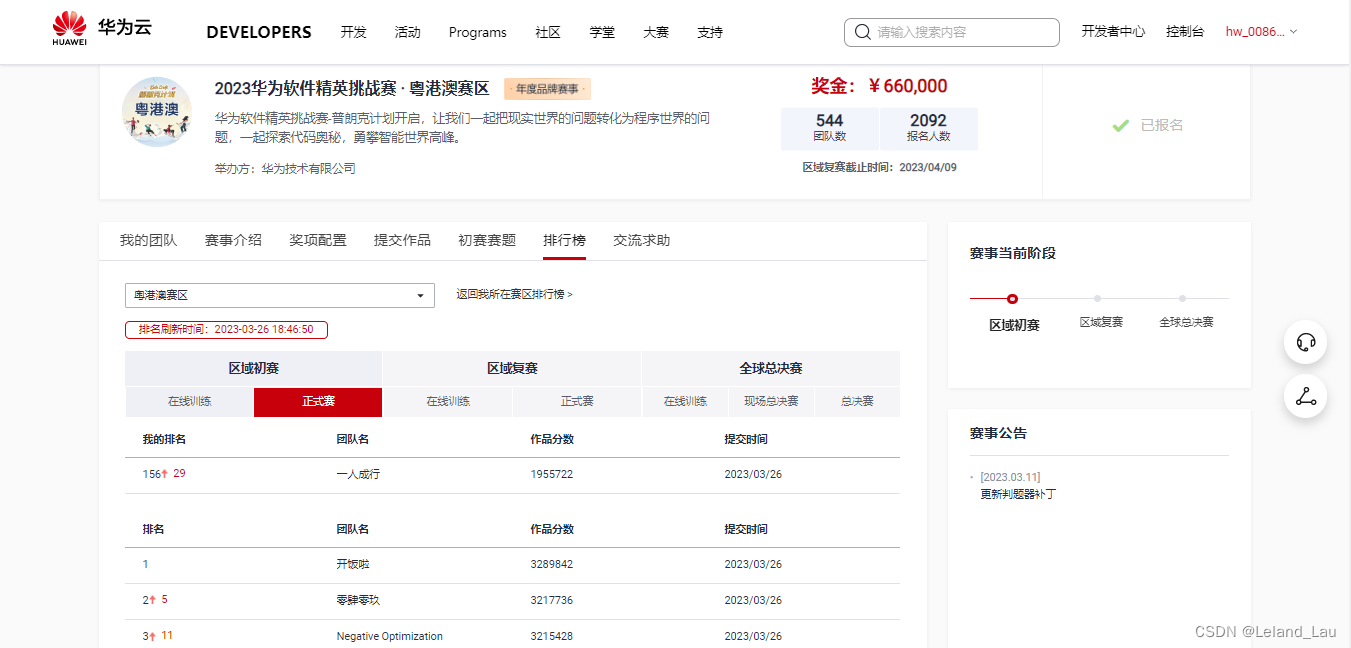Open the 粤港澳赛区 region dropdown
This screenshot has width=1351, height=648.
click(280, 295)
